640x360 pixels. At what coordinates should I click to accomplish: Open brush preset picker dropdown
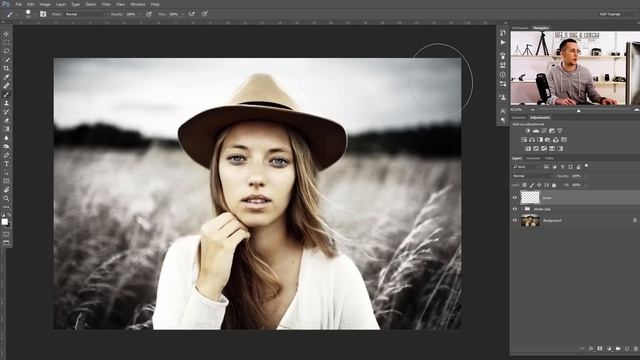[35, 14]
